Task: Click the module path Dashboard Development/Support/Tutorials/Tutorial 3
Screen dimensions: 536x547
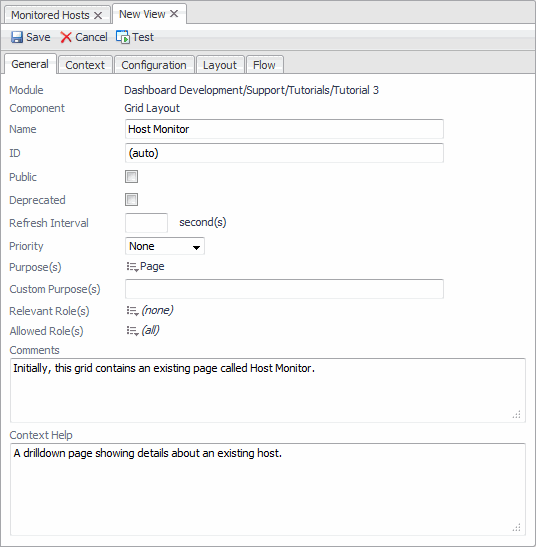Action: click(x=252, y=90)
